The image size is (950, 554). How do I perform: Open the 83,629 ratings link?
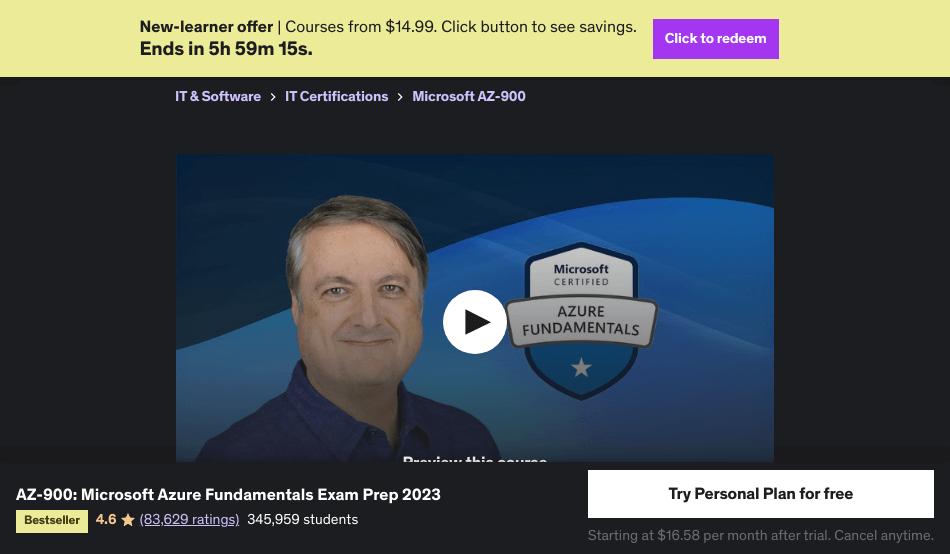[189, 519]
